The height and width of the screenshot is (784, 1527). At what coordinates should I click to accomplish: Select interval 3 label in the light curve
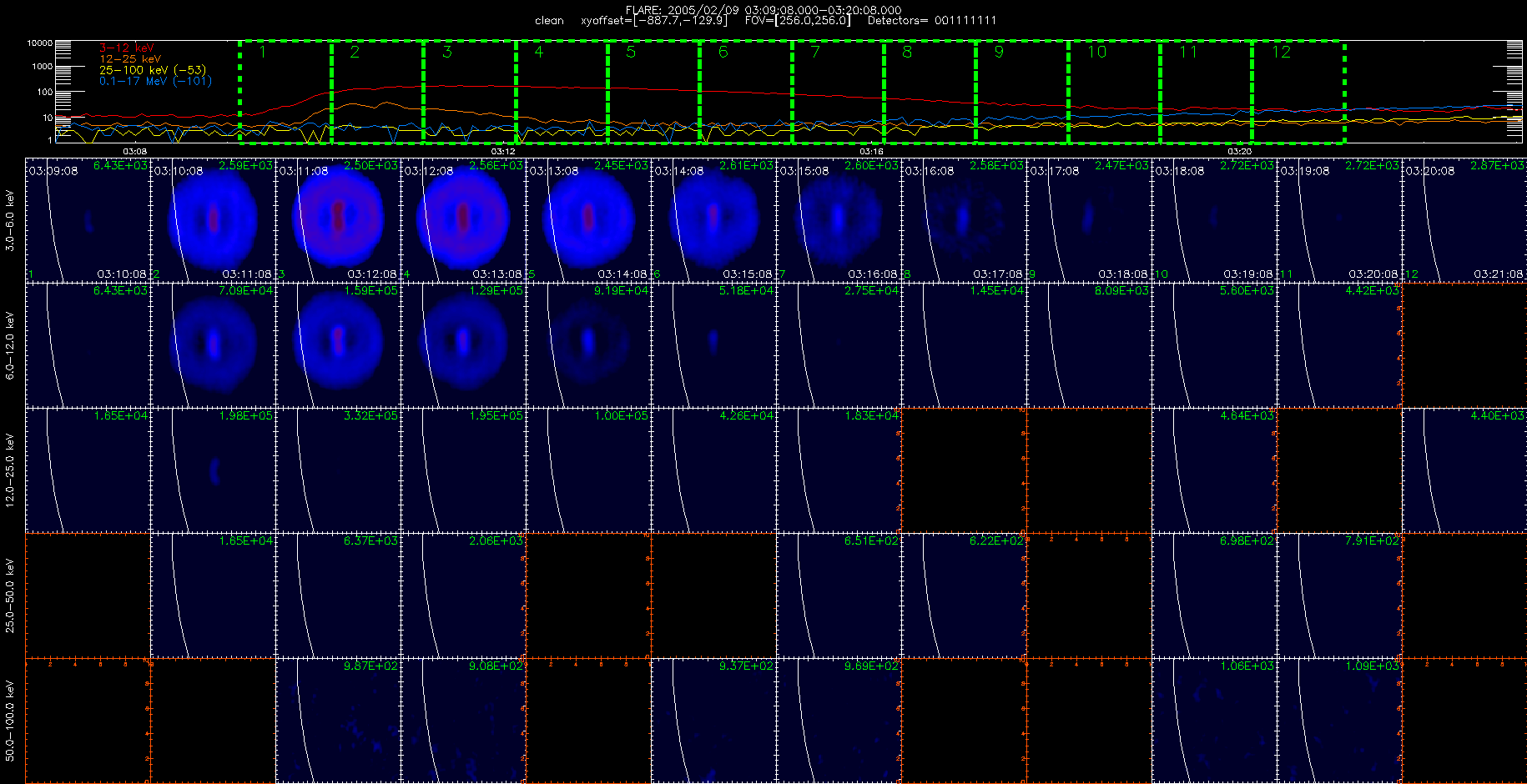447,53
